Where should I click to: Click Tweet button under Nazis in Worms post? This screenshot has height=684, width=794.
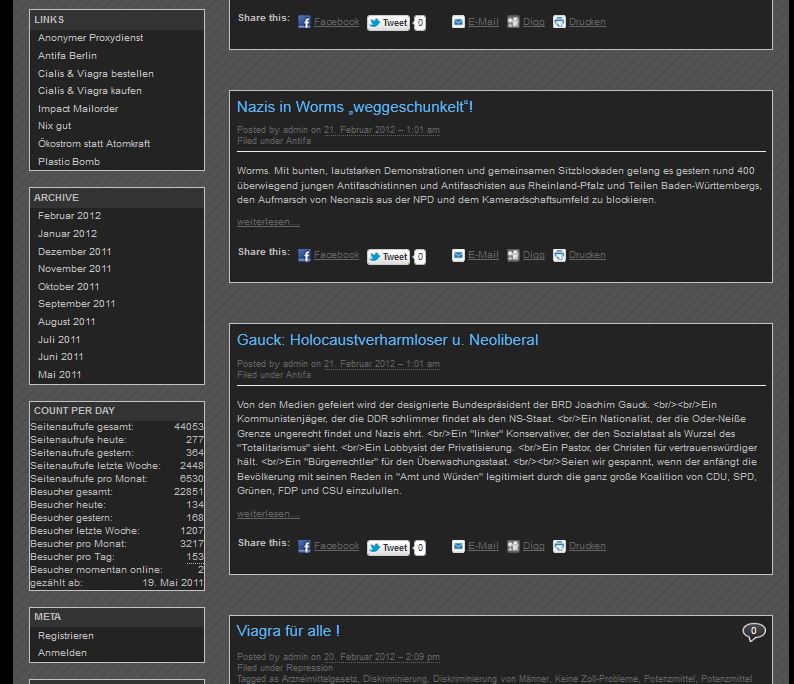coord(388,257)
